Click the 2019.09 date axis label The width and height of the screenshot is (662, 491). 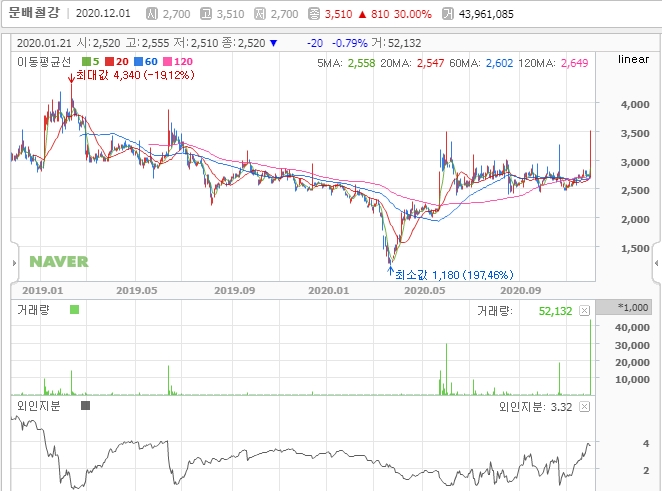point(235,290)
